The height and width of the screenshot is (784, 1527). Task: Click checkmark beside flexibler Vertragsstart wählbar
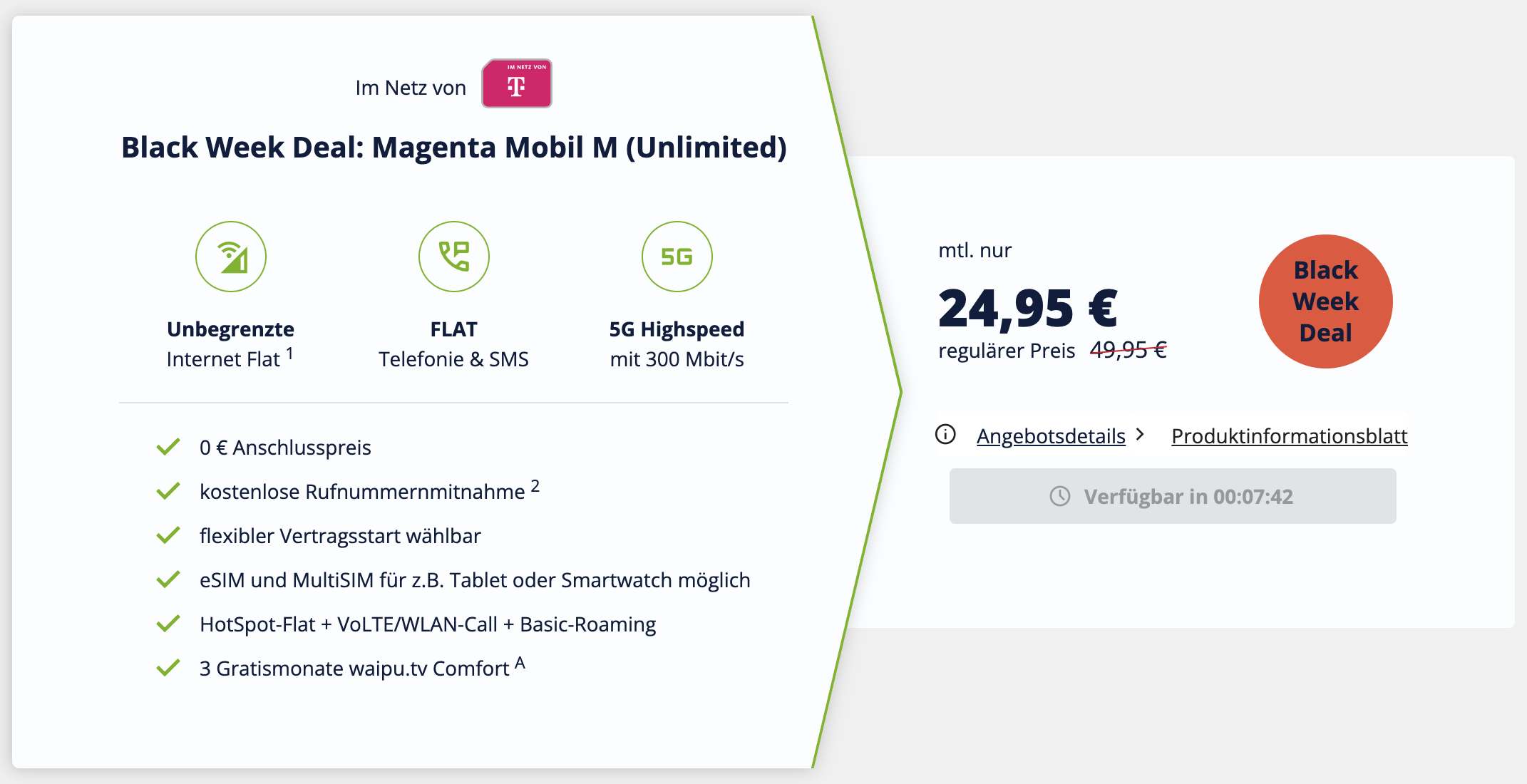(168, 535)
